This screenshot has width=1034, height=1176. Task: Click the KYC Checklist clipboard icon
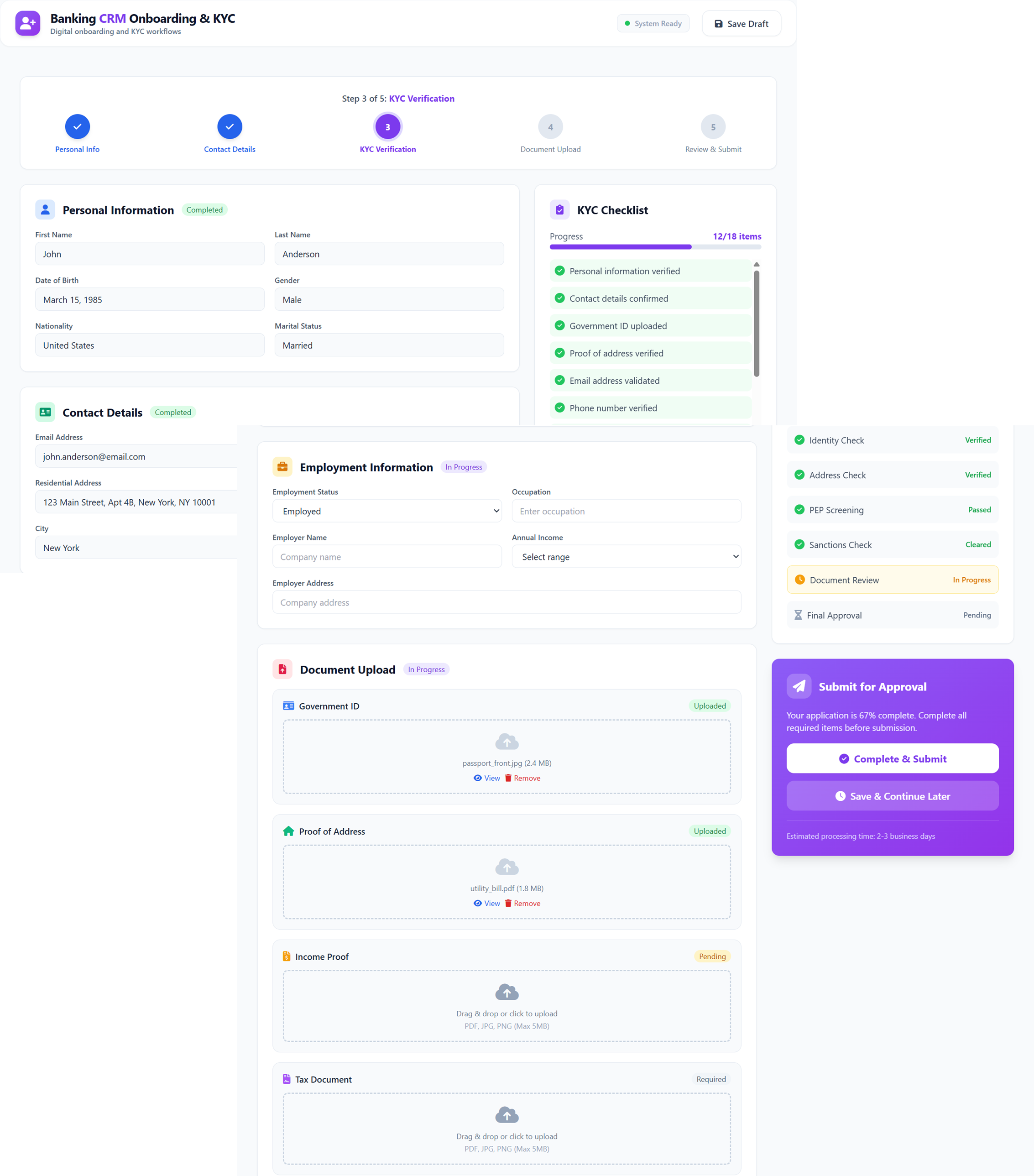tap(559, 209)
